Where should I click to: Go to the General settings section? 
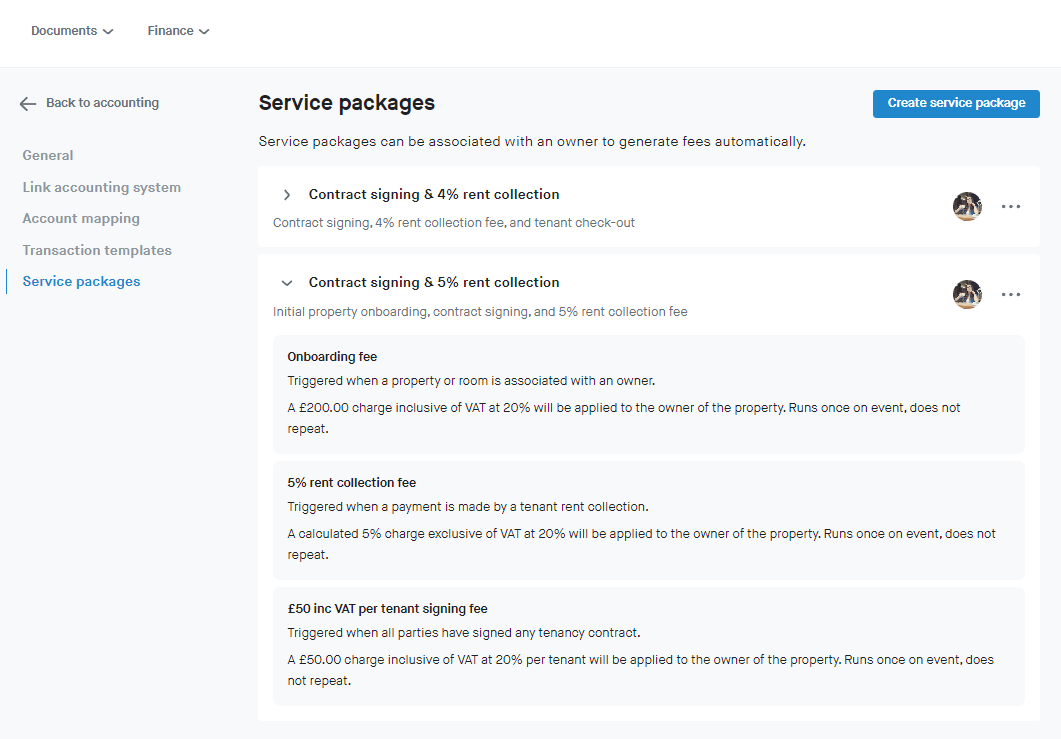(48, 155)
